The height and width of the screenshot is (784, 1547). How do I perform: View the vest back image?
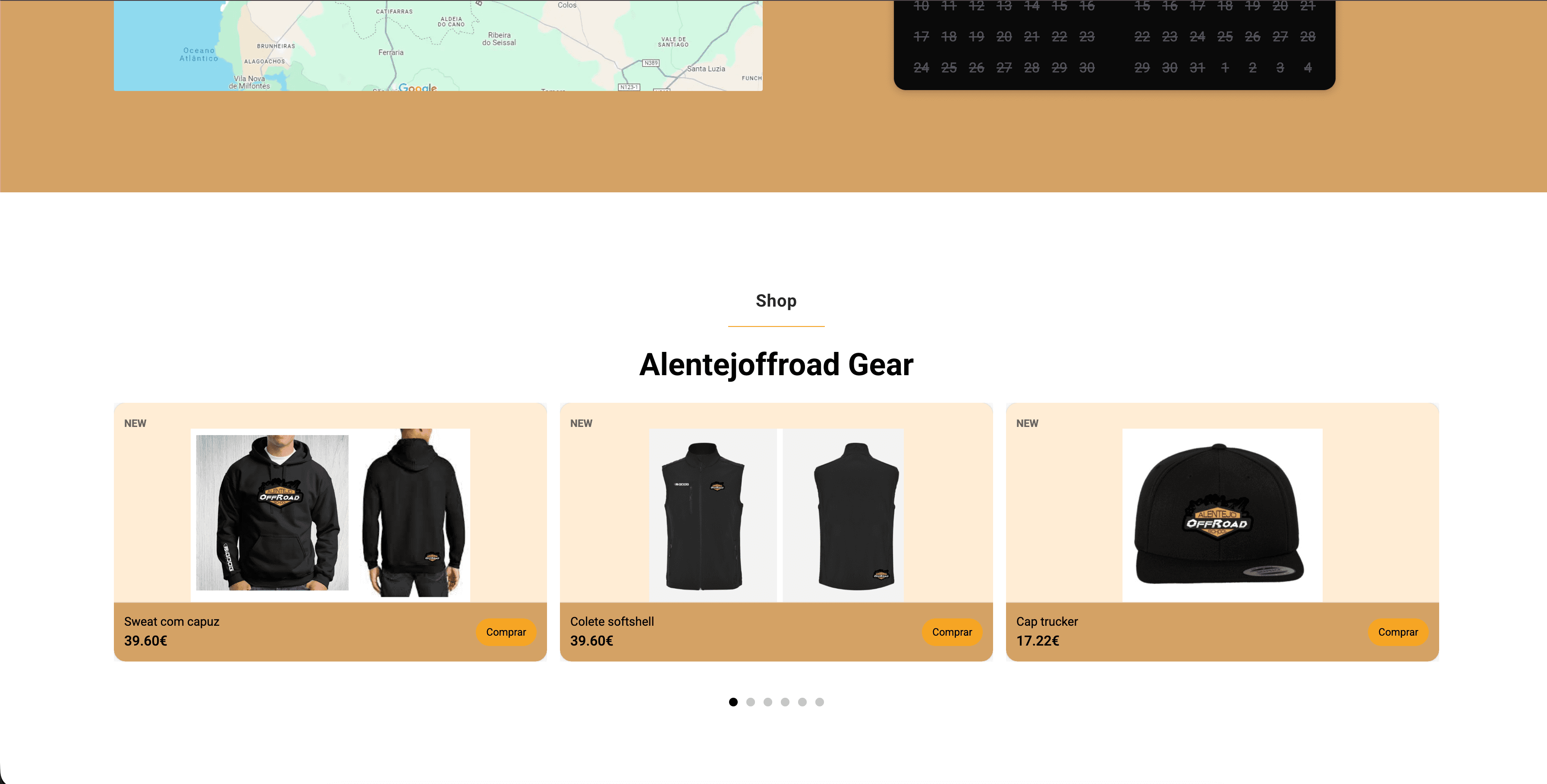pos(844,515)
